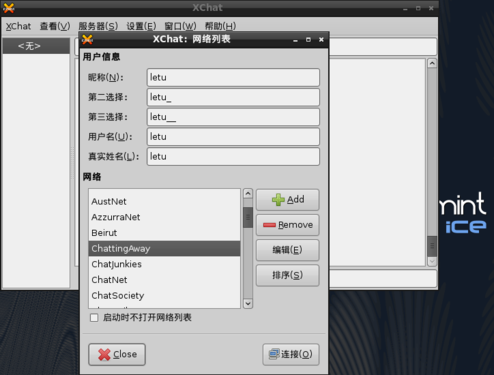Close the network list dialog via title bar X

[321, 40]
